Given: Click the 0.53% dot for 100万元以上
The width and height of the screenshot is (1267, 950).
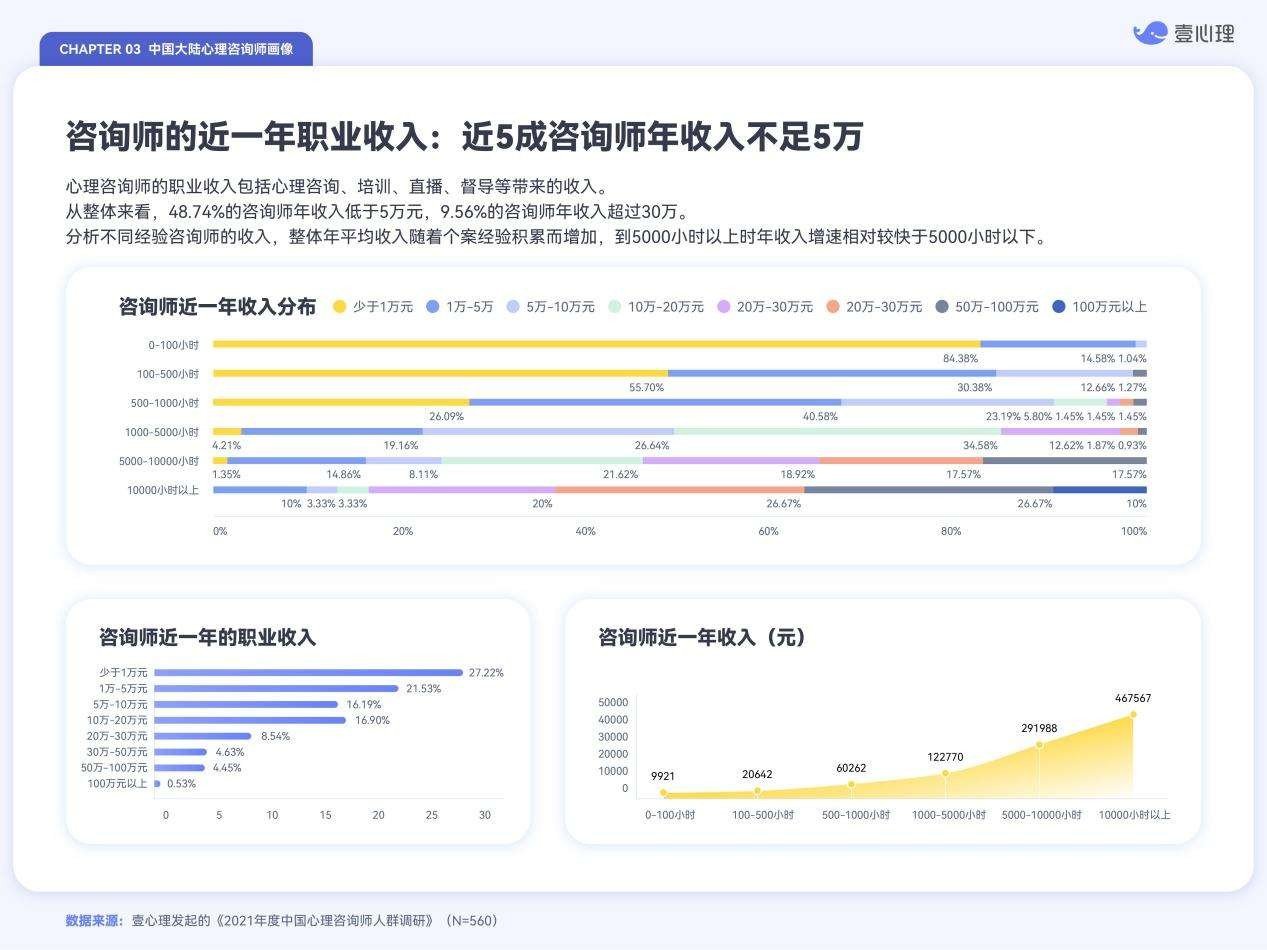Looking at the screenshot, I should [x=157, y=784].
